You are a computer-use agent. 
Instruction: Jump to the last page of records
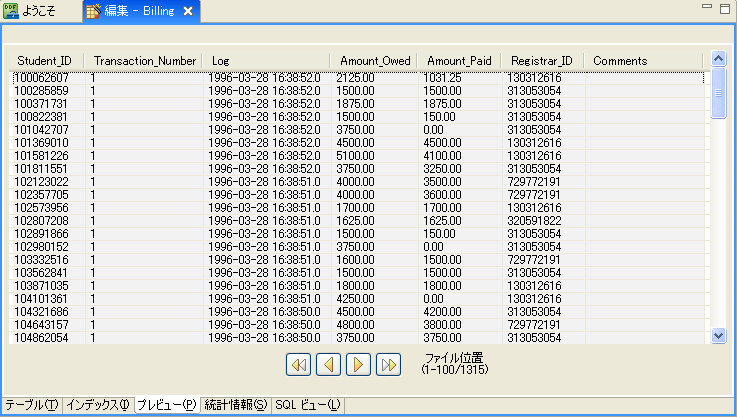(x=389, y=364)
